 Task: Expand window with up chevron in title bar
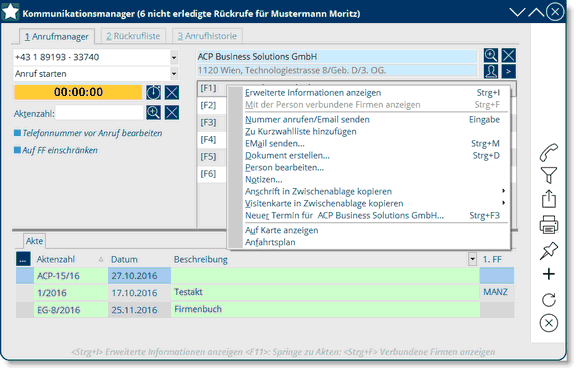[536, 12]
